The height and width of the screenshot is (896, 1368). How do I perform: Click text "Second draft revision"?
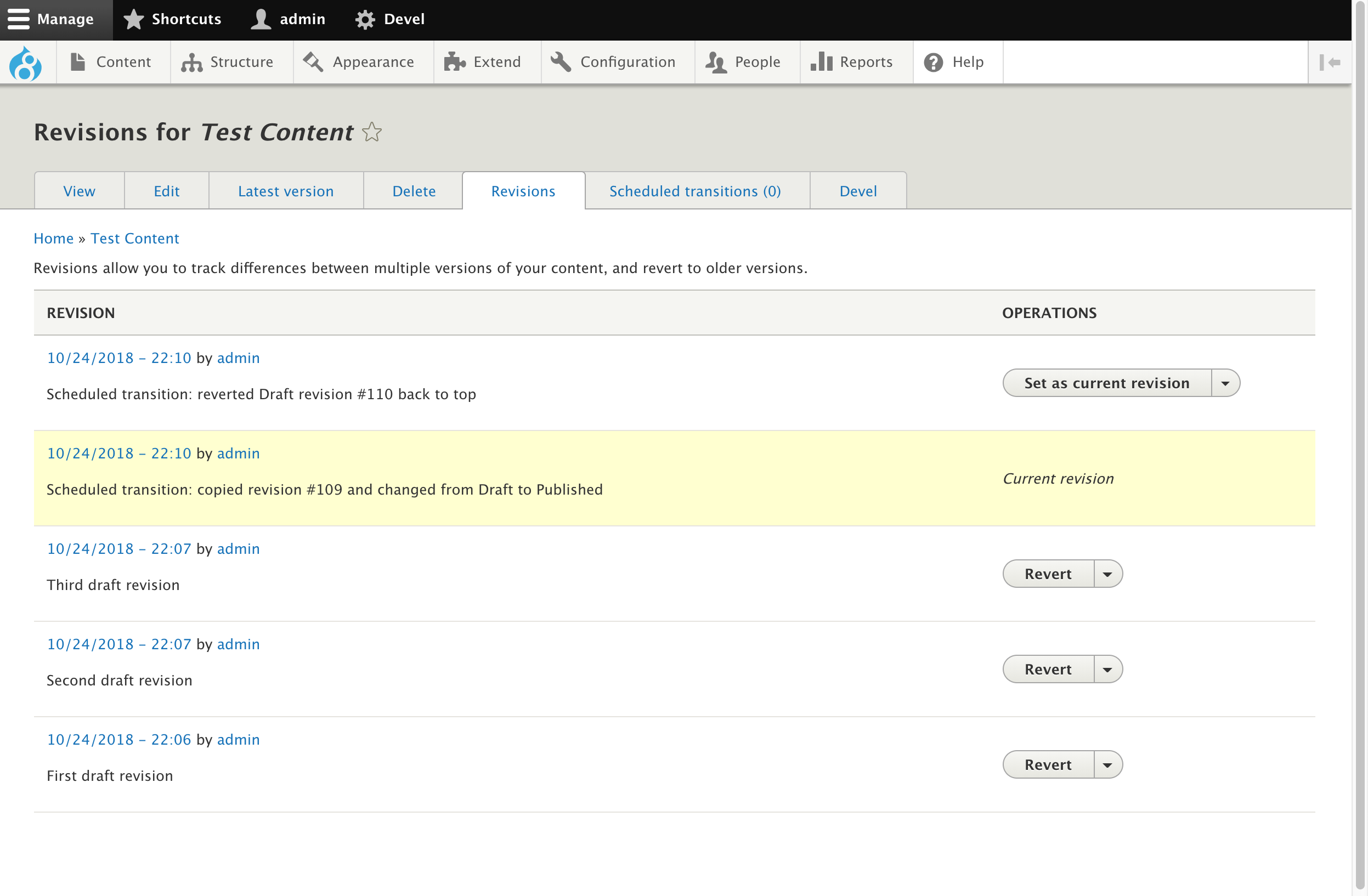click(x=120, y=680)
